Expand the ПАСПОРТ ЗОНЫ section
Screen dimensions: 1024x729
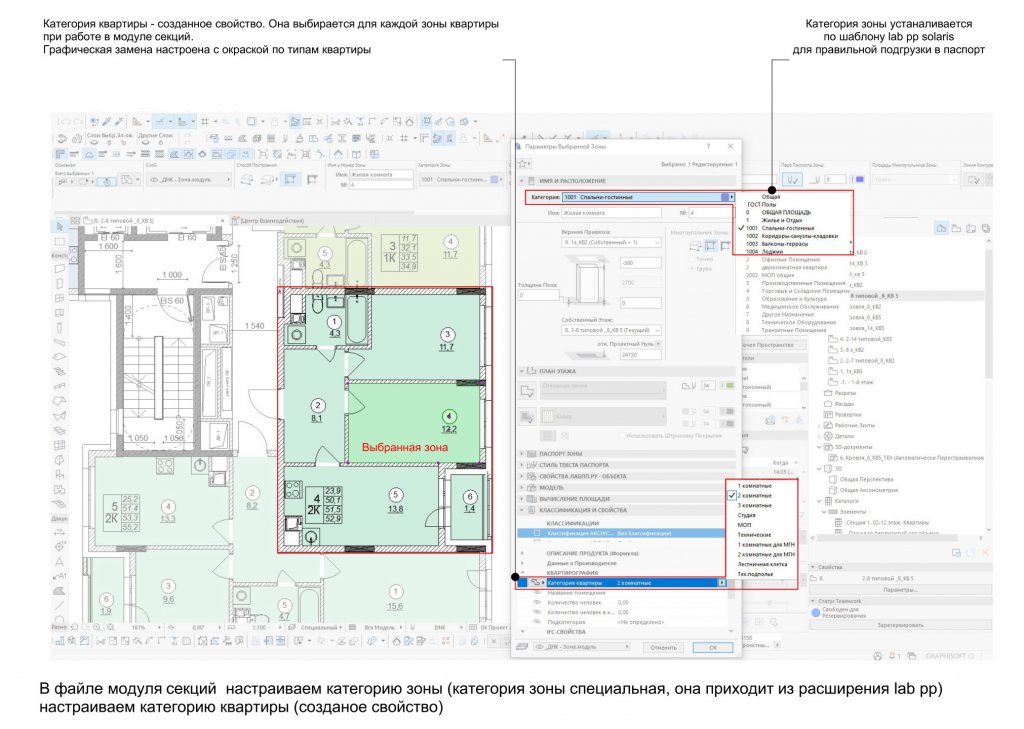(x=523, y=454)
